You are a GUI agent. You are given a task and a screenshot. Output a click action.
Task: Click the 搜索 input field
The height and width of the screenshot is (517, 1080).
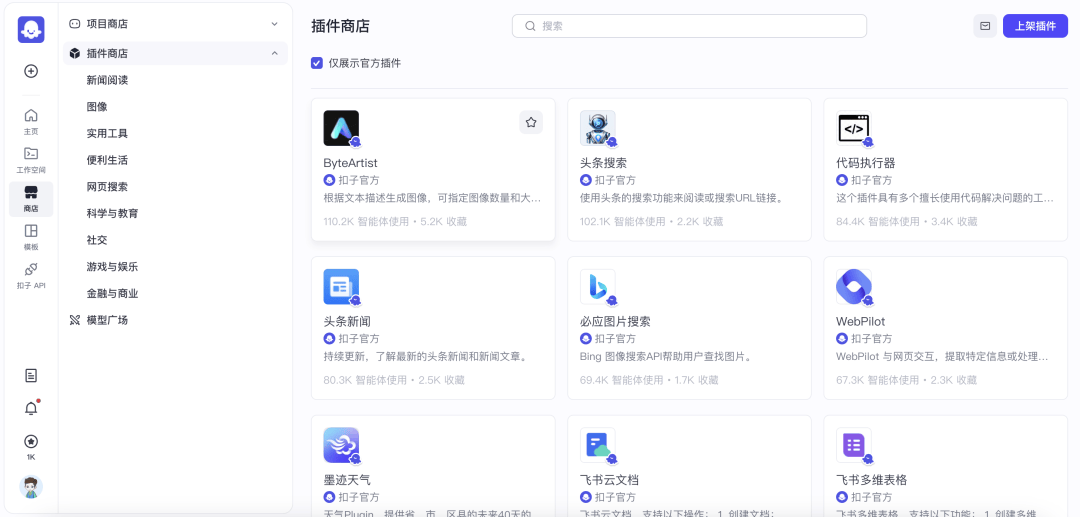click(x=689, y=26)
